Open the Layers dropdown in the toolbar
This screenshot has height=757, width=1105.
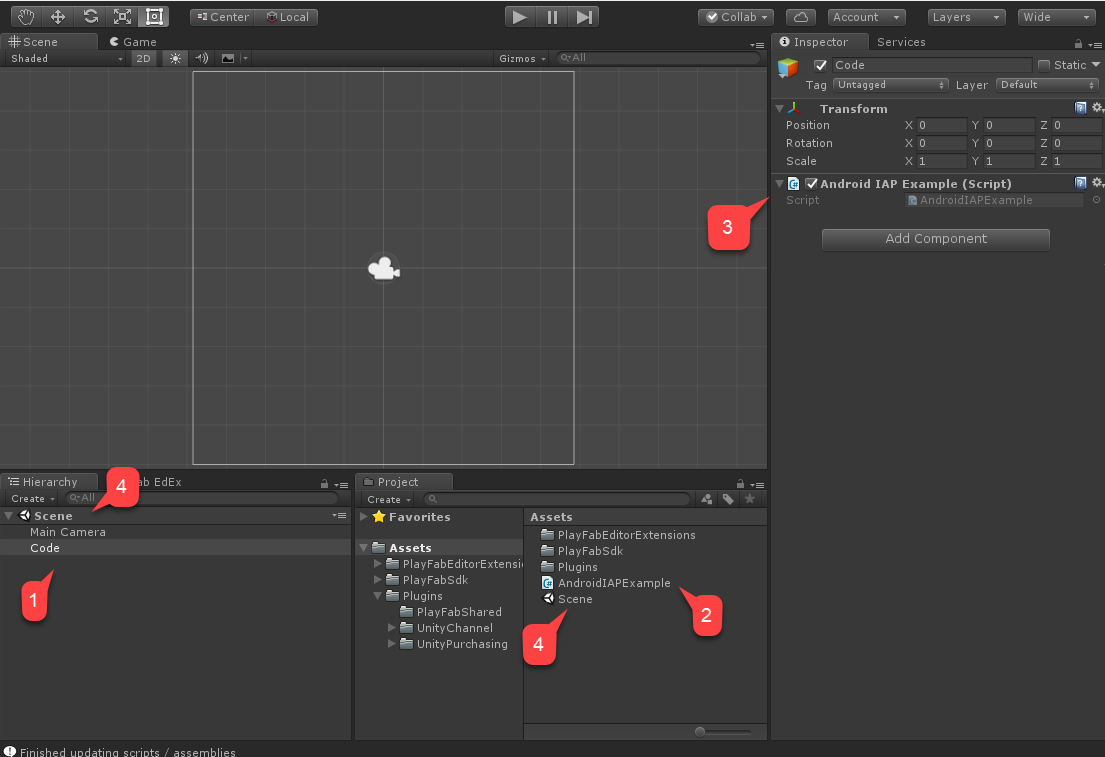[965, 16]
